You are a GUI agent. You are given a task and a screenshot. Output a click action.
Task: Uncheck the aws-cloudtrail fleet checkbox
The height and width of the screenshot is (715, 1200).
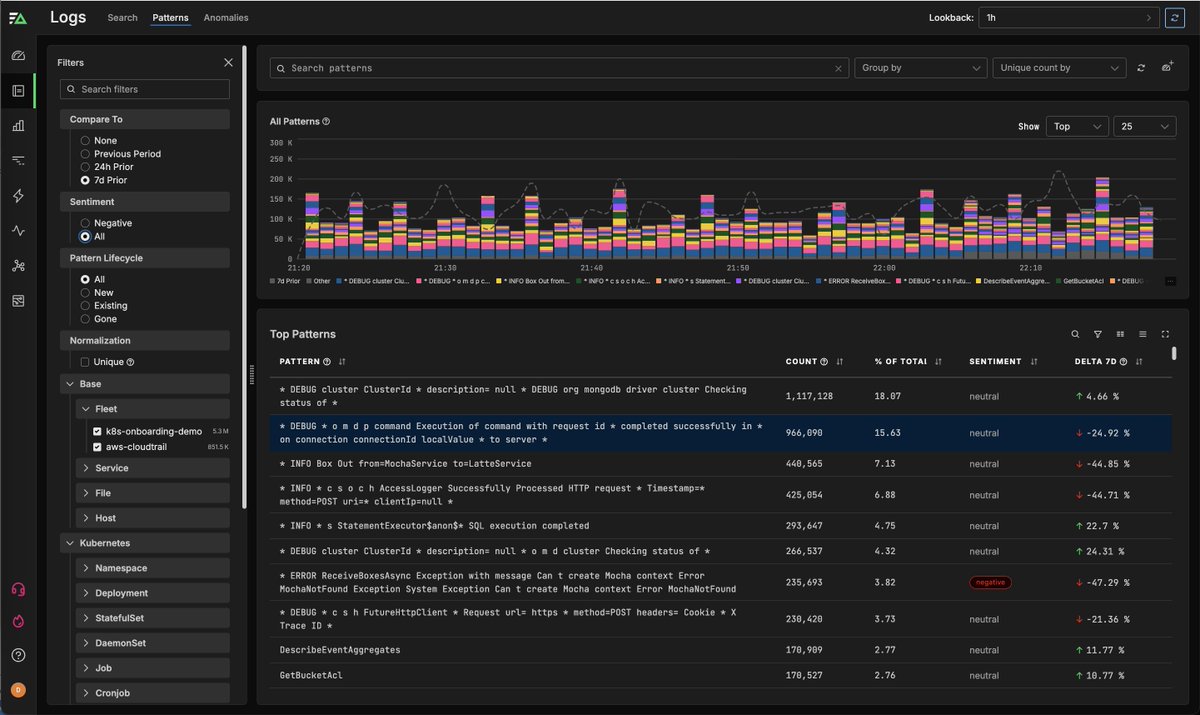98,447
